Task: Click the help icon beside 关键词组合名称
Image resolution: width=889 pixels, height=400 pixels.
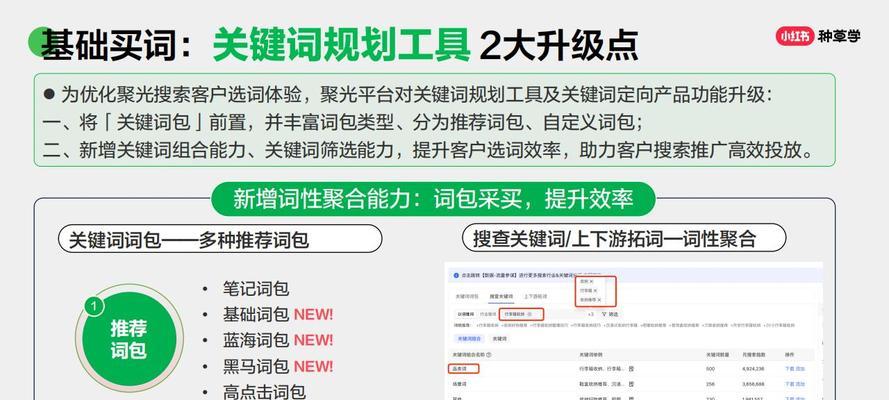Action: coord(489,355)
